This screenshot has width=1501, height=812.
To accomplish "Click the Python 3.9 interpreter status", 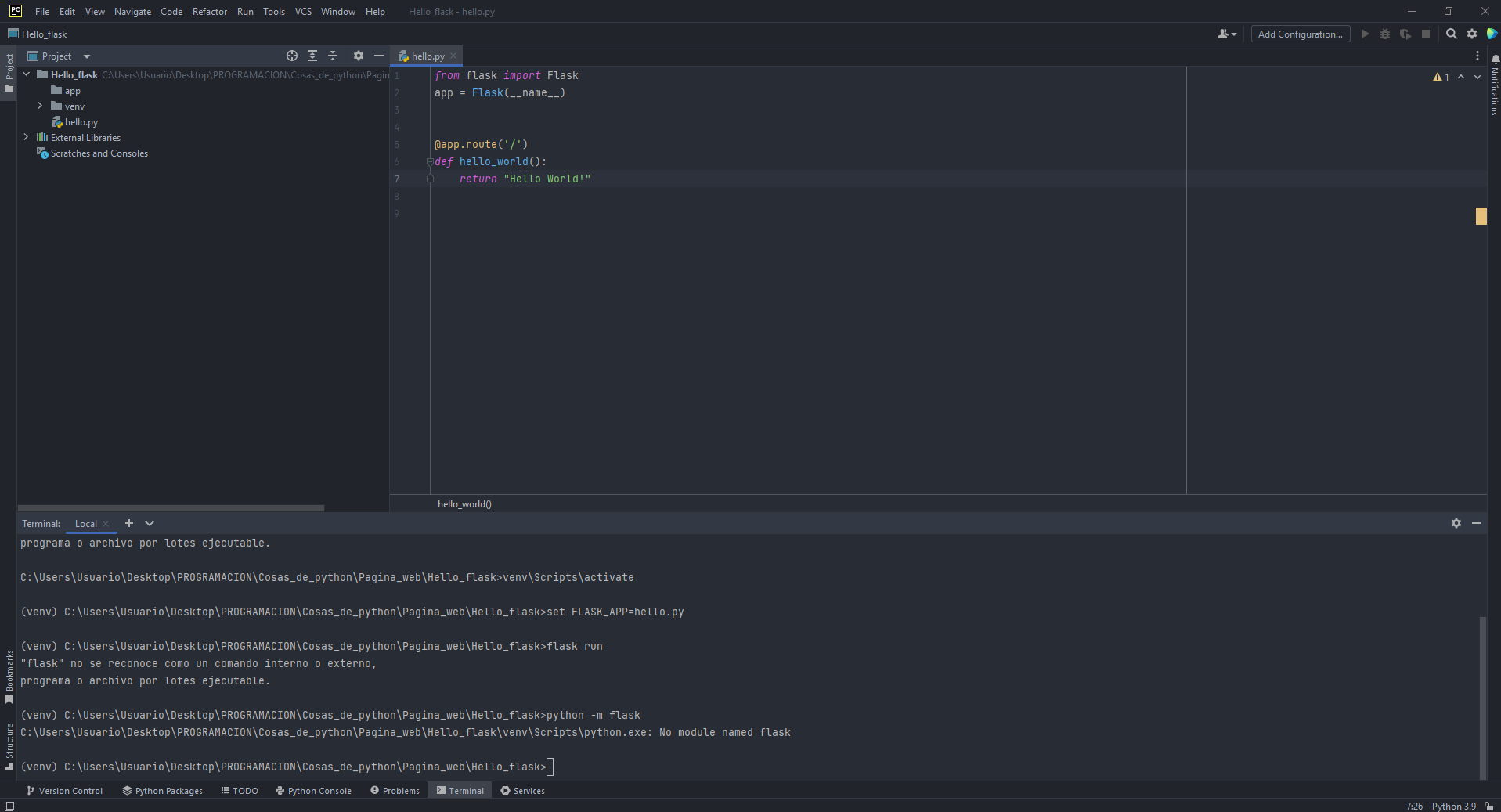I will (x=1454, y=806).
